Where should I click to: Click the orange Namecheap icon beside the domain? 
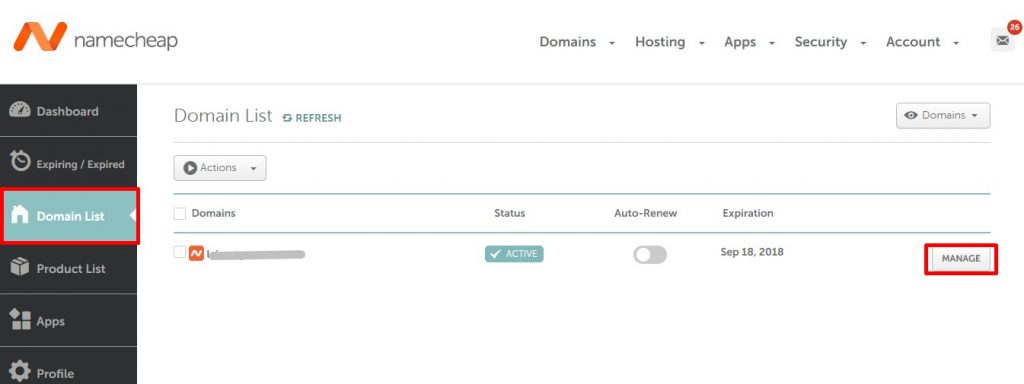pyautogui.click(x=196, y=253)
